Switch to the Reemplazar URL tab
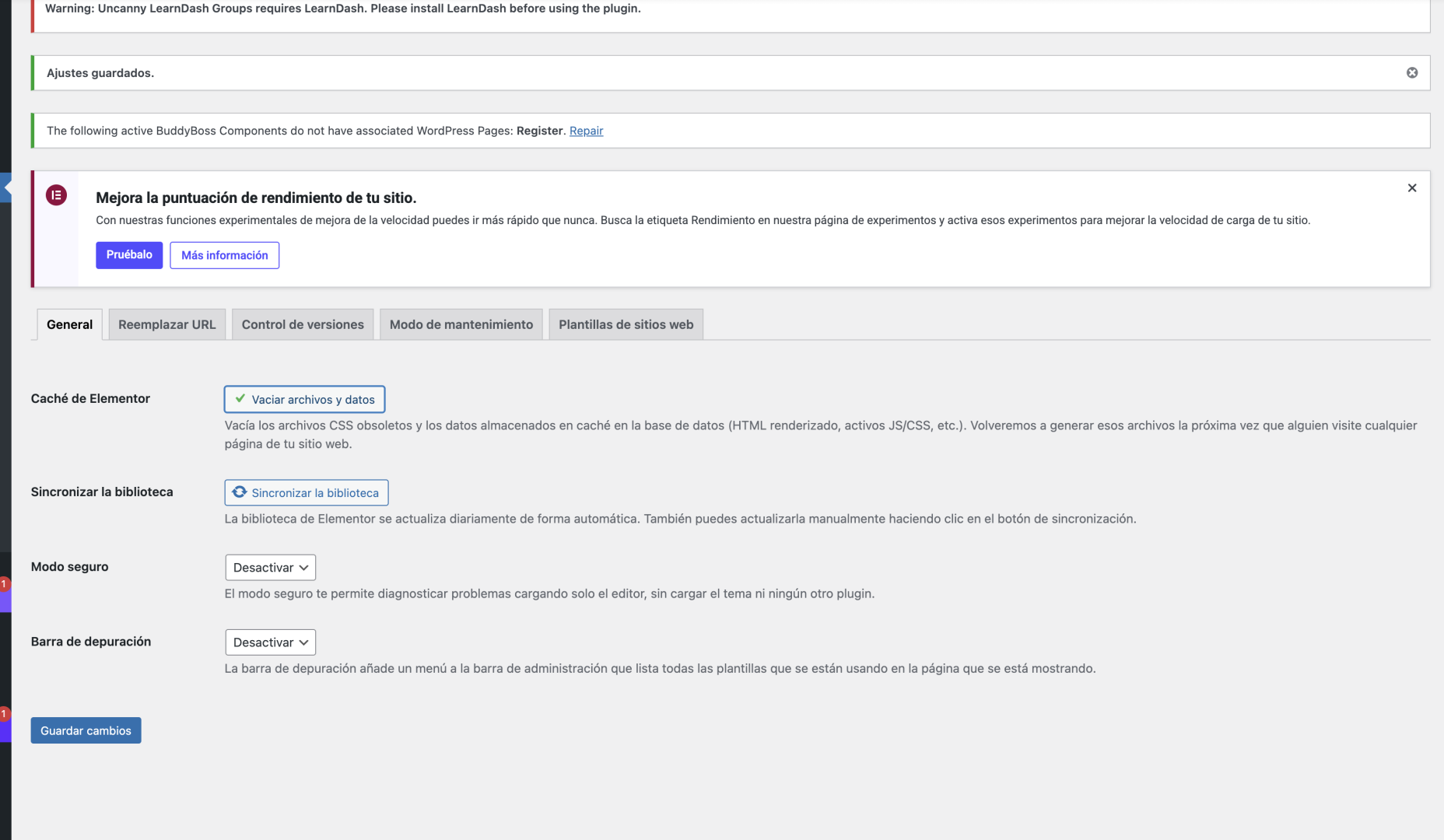The height and width of the screenshot is (840, 1444). (166, 325)
